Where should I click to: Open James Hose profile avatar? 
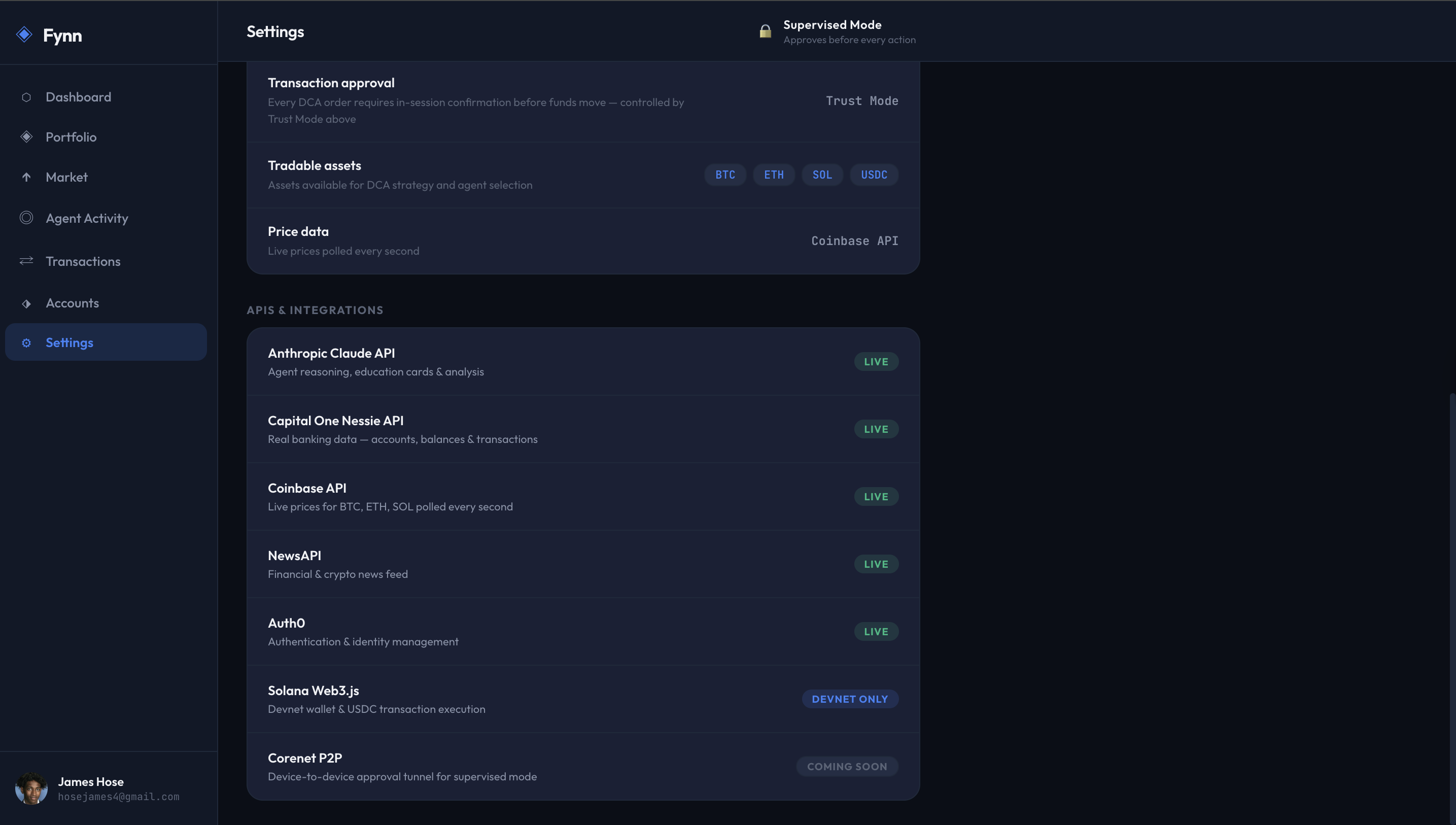[x=31, y=788]
